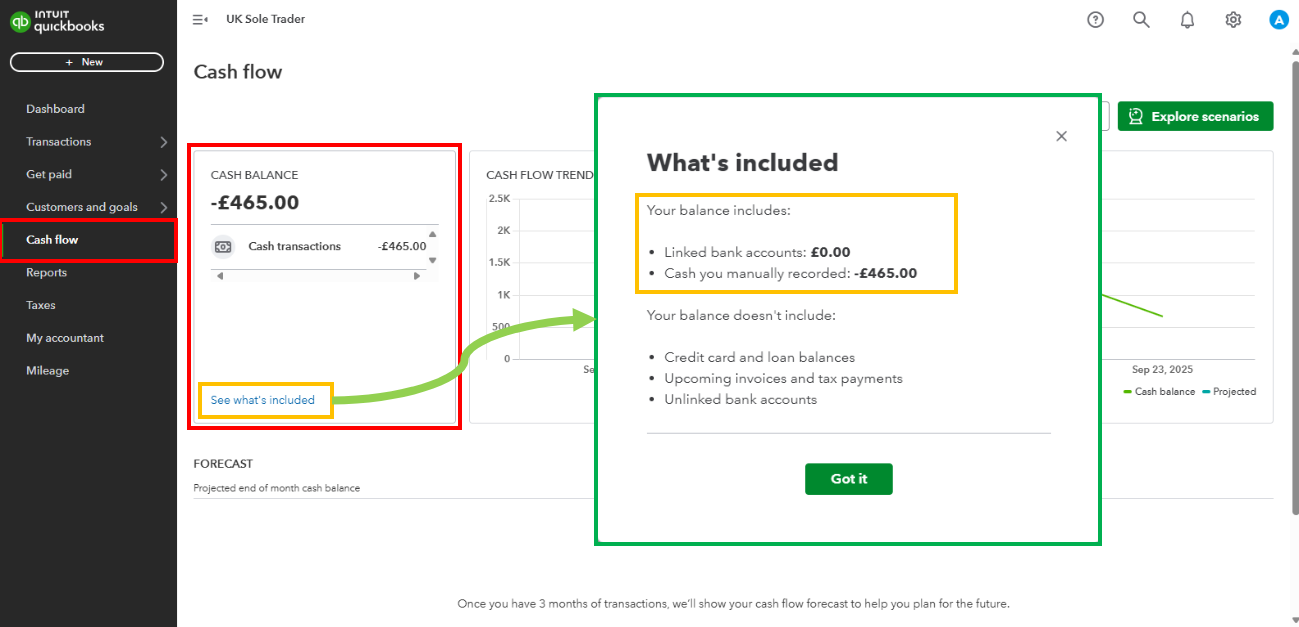
Task: Open the account profile avatar
Action: click(x=1278, y=20)
